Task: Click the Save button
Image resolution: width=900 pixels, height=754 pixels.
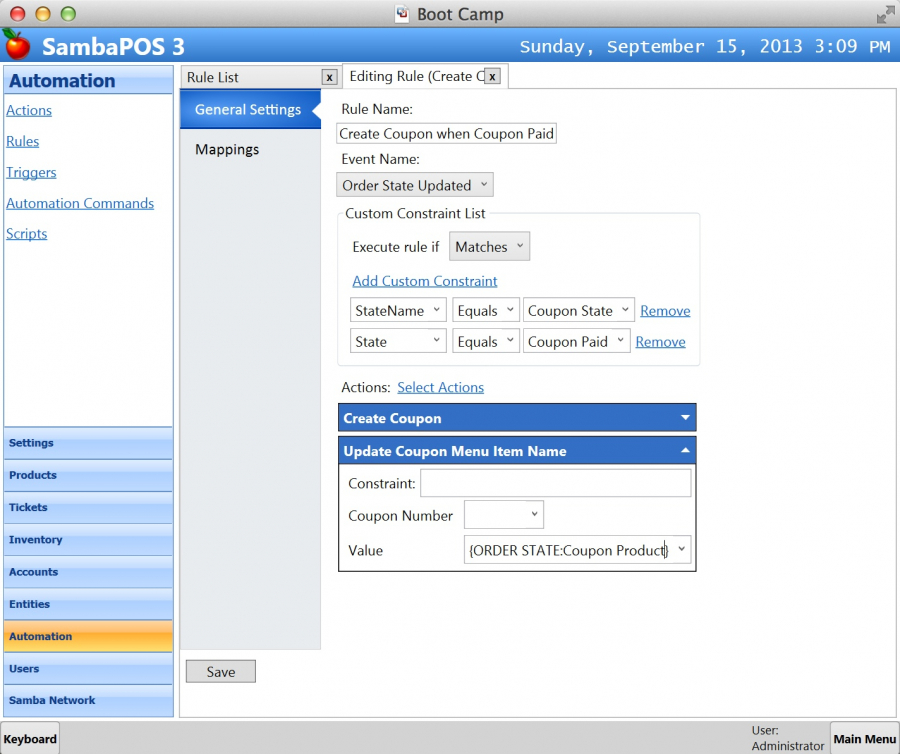Action: point(221,672)
